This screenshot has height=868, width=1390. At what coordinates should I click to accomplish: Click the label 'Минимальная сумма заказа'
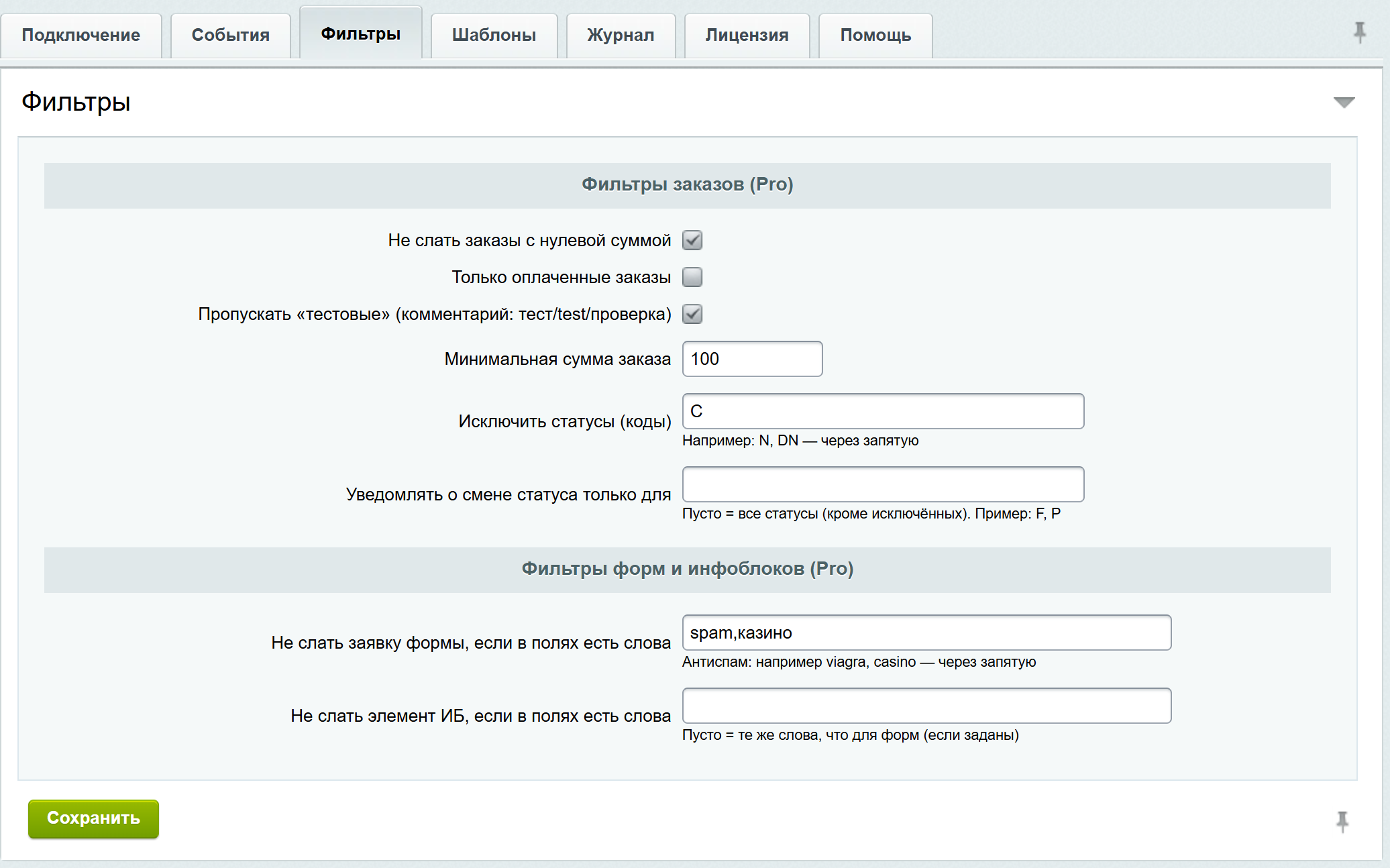(557, 359)
